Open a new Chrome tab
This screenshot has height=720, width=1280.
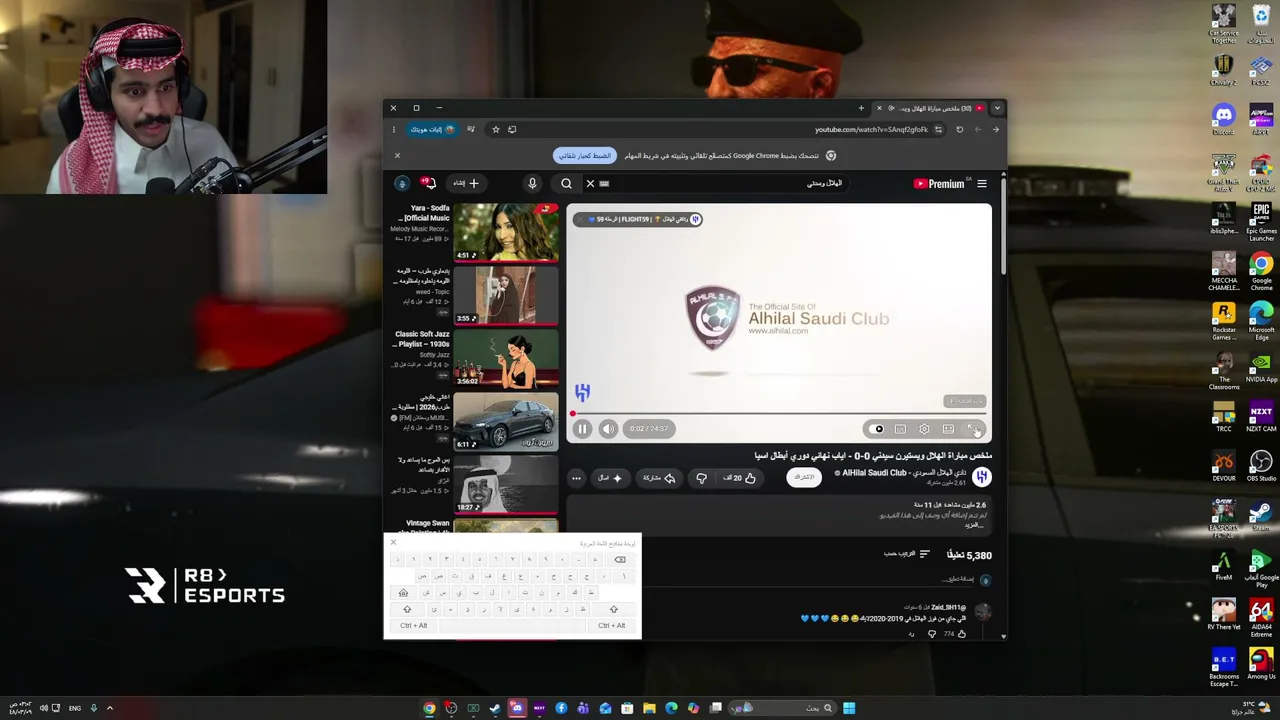861,108
